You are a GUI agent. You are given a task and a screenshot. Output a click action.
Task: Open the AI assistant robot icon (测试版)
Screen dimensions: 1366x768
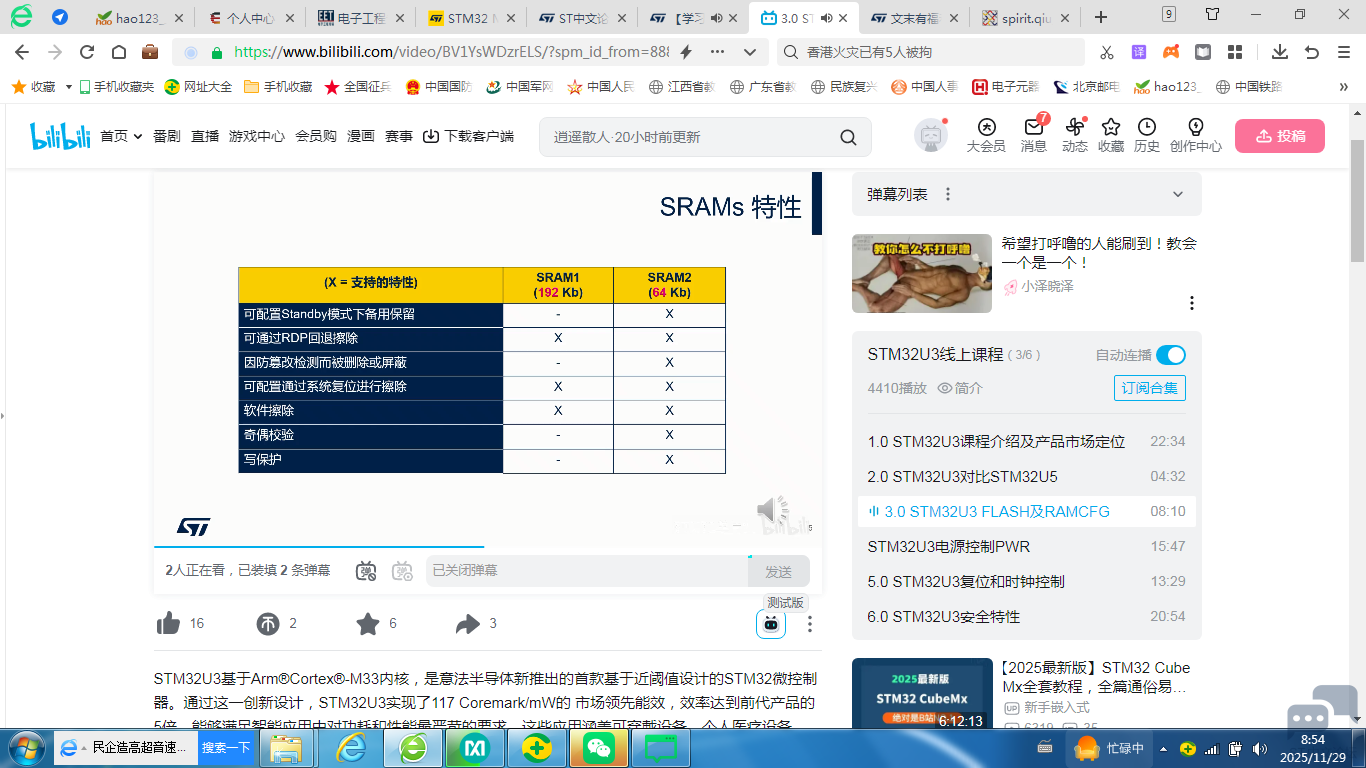pos(771,624)
